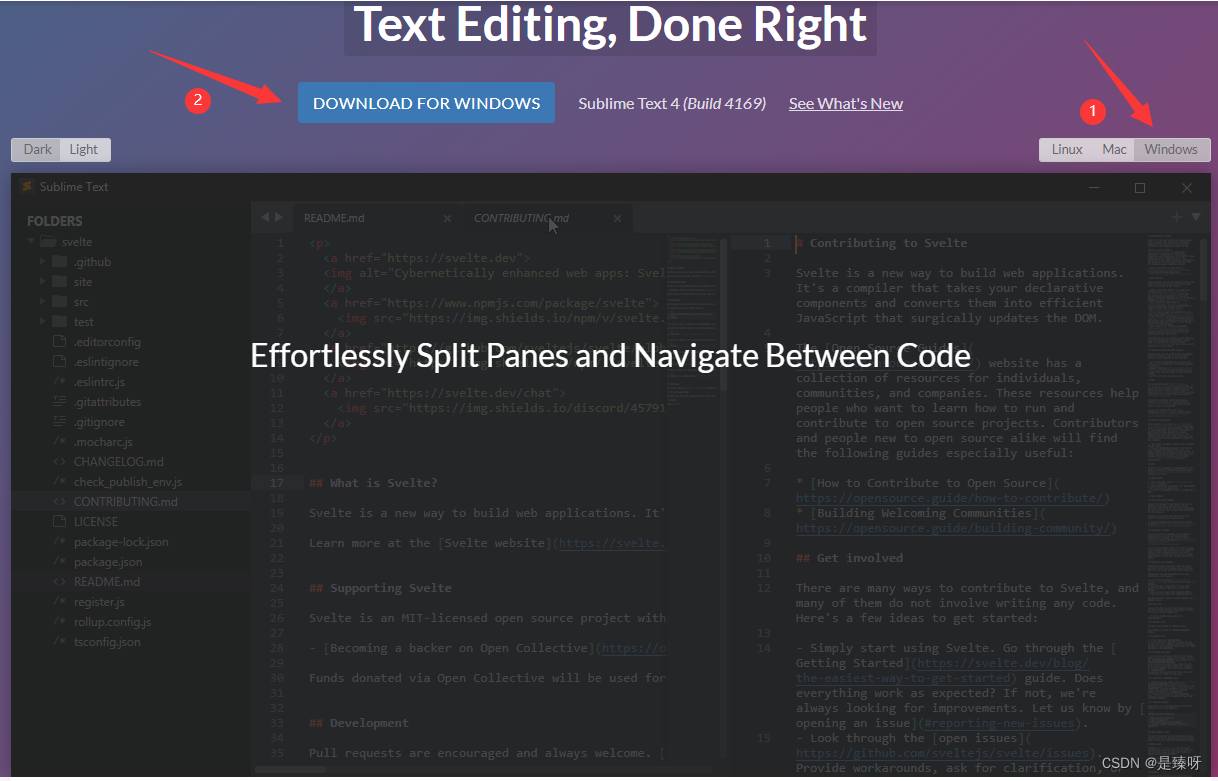Click the tsconfig.json file icon

click(x=59, y=642)
